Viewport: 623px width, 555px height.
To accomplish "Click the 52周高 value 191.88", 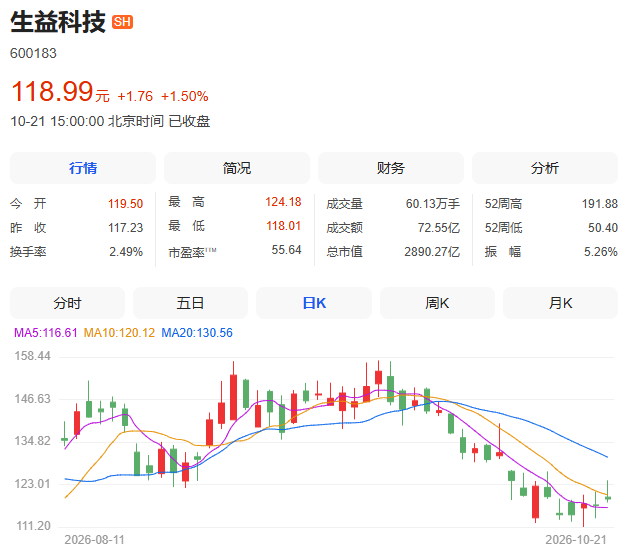I will [600, 204].
